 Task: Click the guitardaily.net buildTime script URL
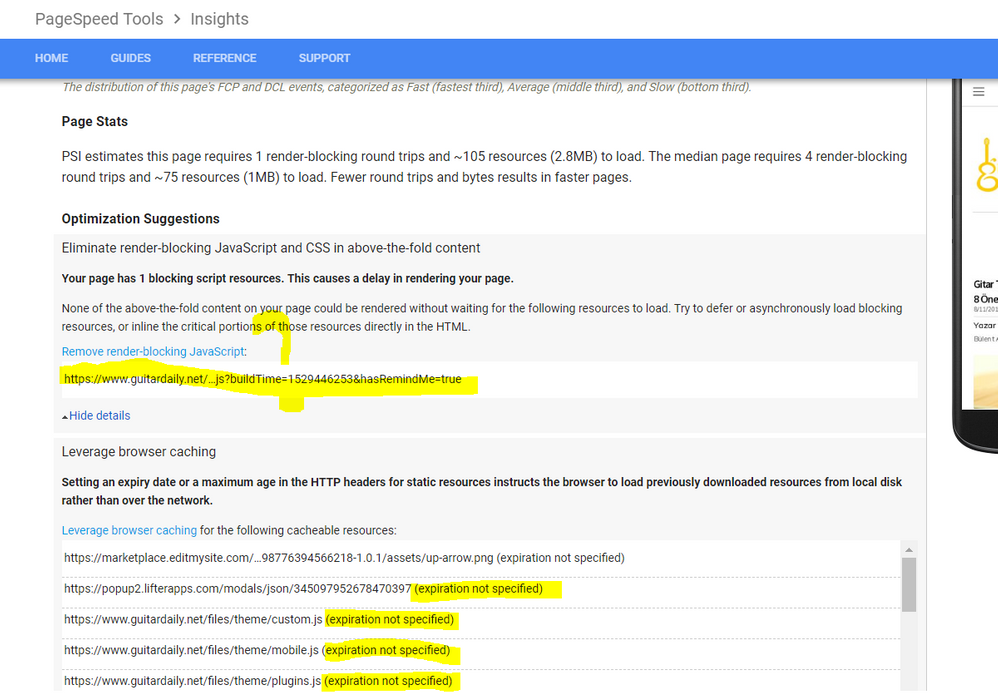[x=262, y=380]
